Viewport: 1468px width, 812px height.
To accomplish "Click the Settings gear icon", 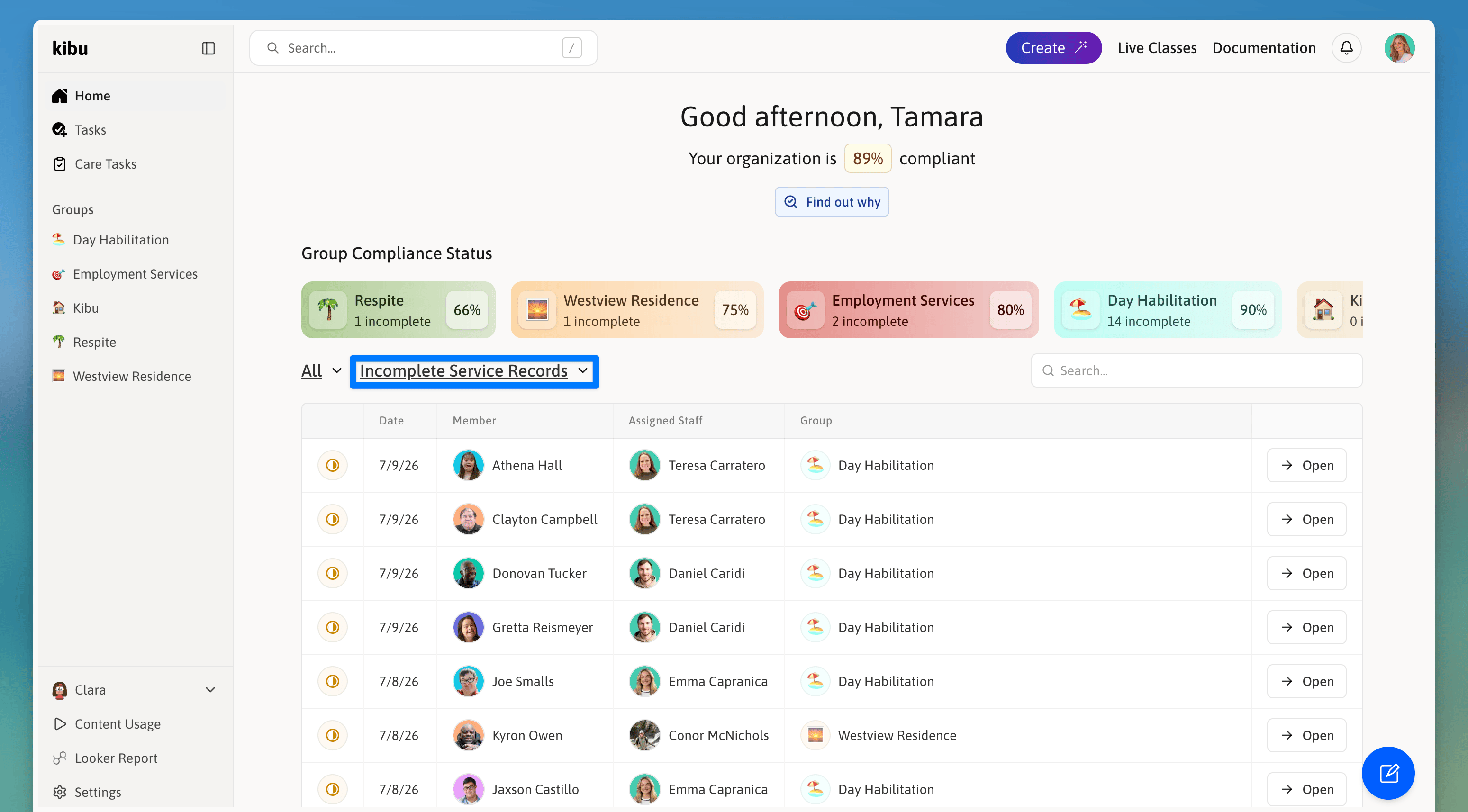I will (60, 792).
